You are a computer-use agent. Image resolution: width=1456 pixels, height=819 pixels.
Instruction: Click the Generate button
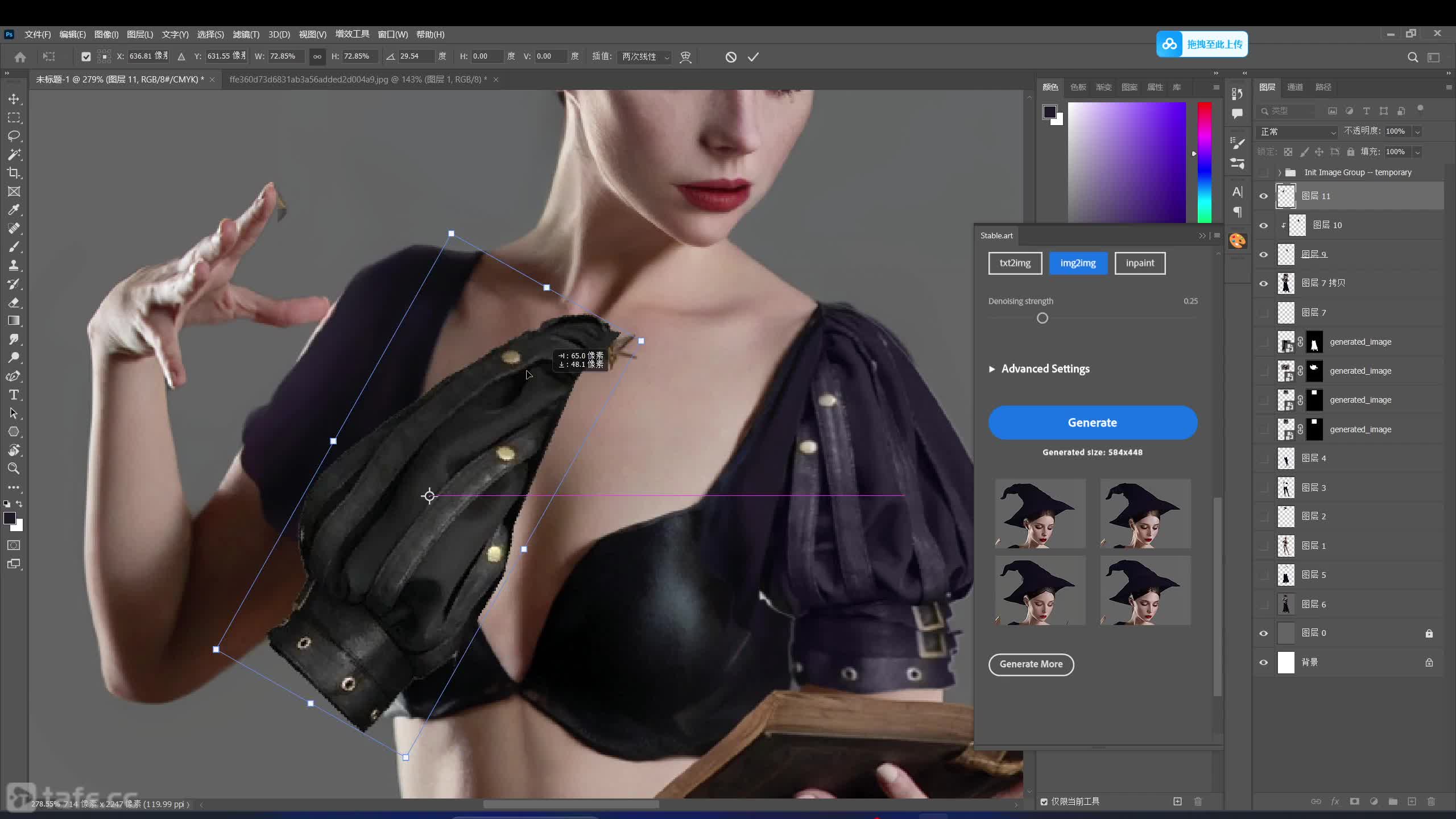coord(1093,423)
